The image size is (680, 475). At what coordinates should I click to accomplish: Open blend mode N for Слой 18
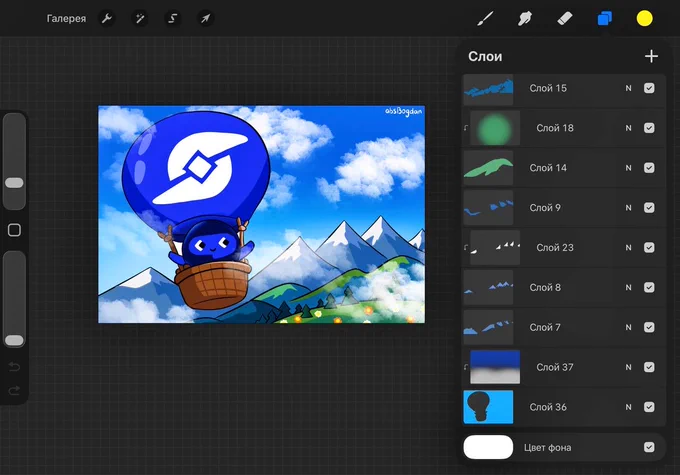click(x=628, y=128)
